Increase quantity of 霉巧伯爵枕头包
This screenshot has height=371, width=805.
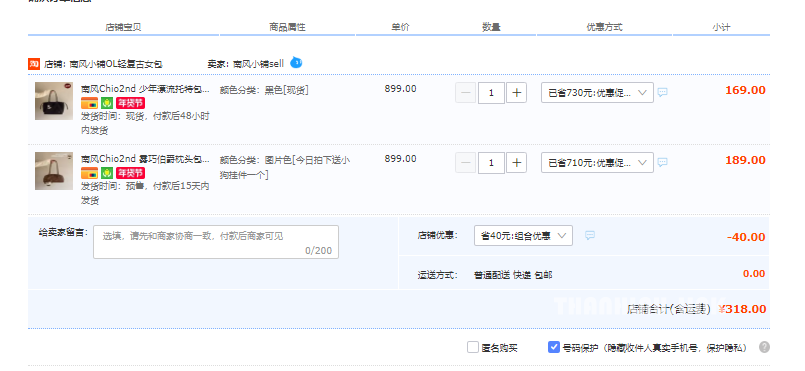516,163
